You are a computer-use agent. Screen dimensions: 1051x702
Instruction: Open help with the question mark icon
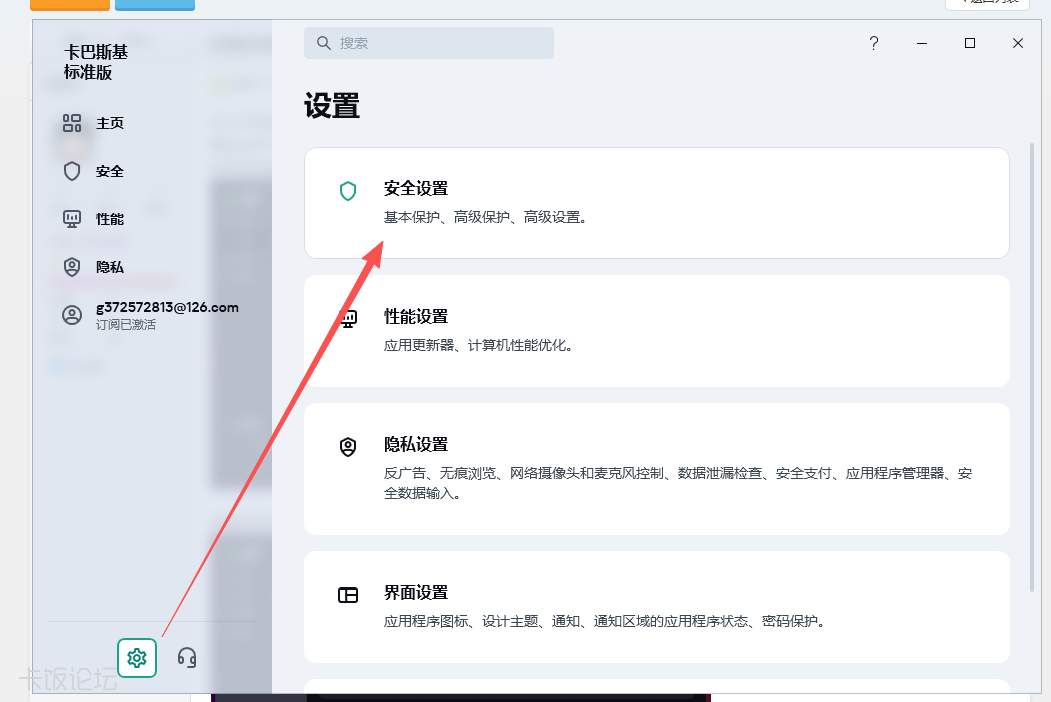[x=873, y=43]
